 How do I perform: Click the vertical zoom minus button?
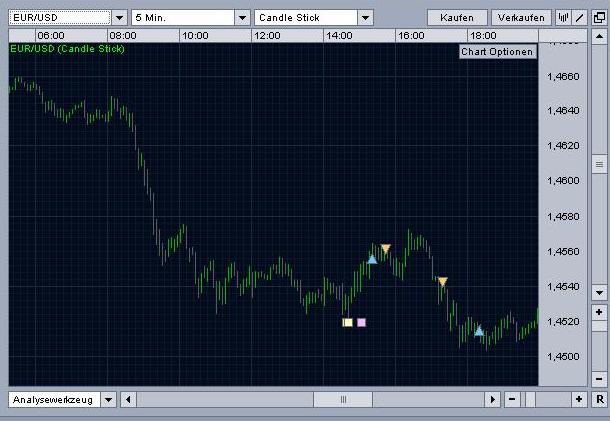pyautogui.click(x=599, y=379)
